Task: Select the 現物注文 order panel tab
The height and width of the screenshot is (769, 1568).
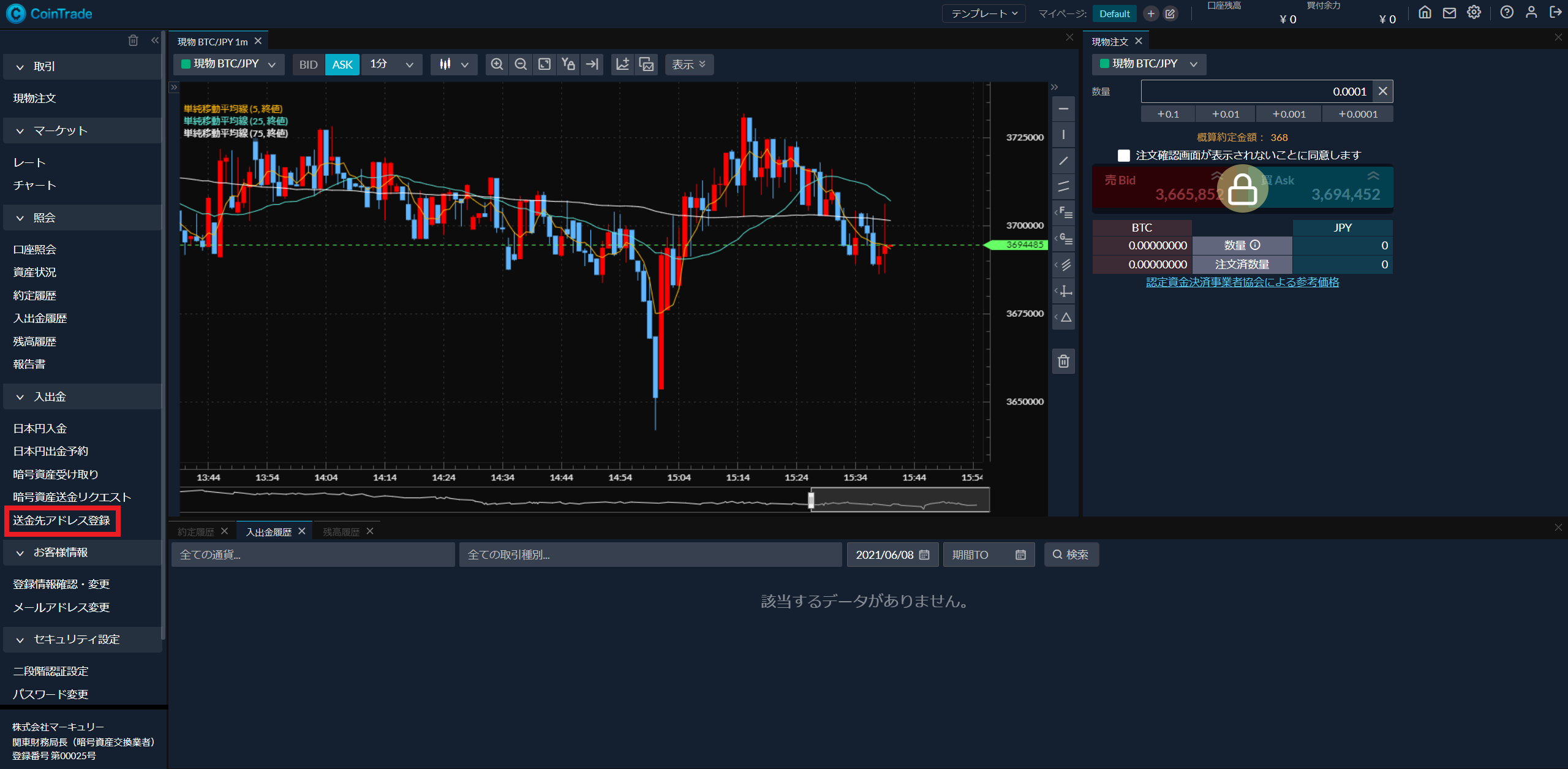Action: click(x=1110, y=42)
